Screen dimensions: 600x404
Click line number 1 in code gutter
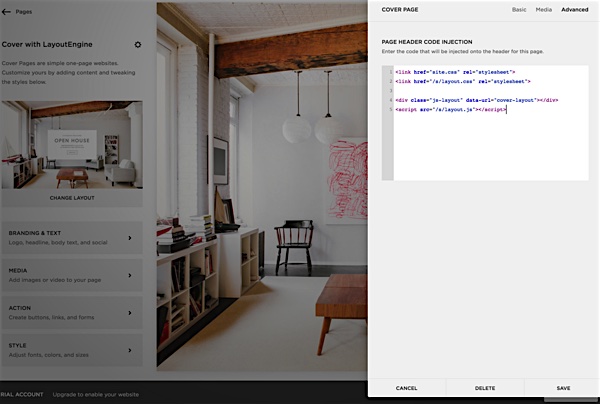click(x=391, y=72)
